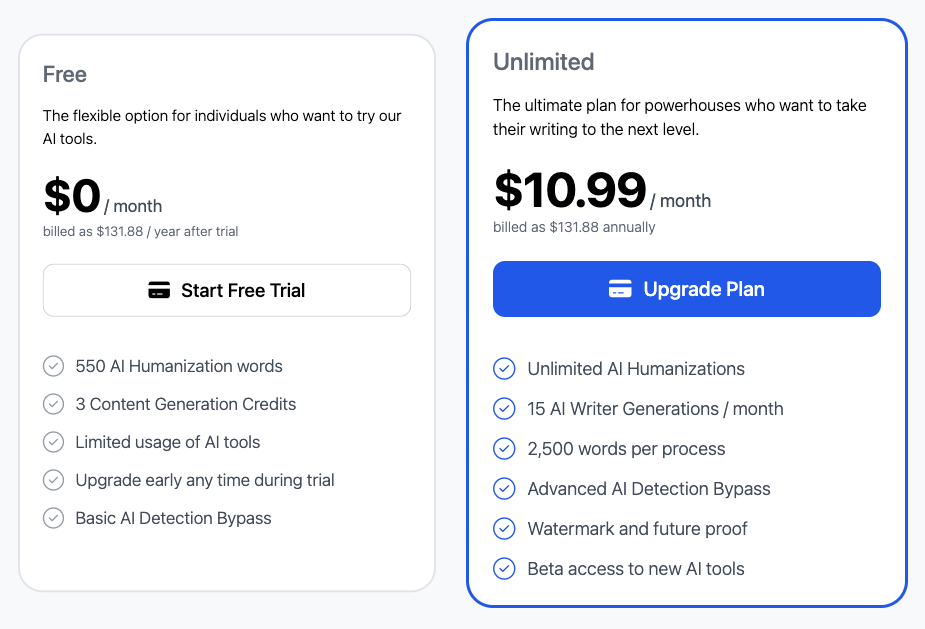Viewport: 925px width, 629px height.
Task: Click blue check next to 15 AI Writer Generations
Action: pos(504,409)
